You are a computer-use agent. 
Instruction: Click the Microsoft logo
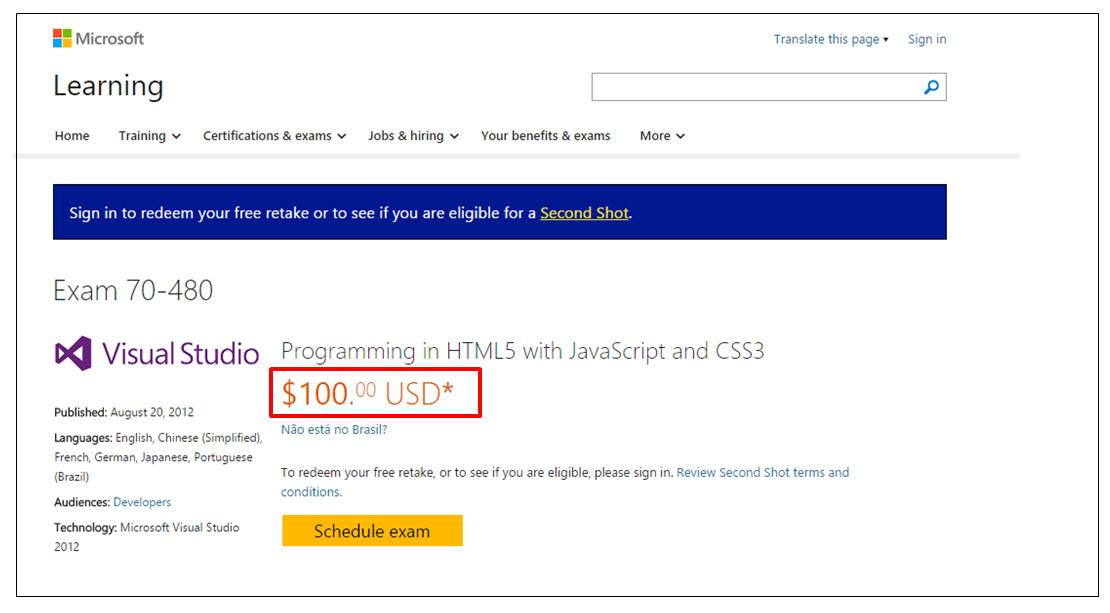[98, 38]
